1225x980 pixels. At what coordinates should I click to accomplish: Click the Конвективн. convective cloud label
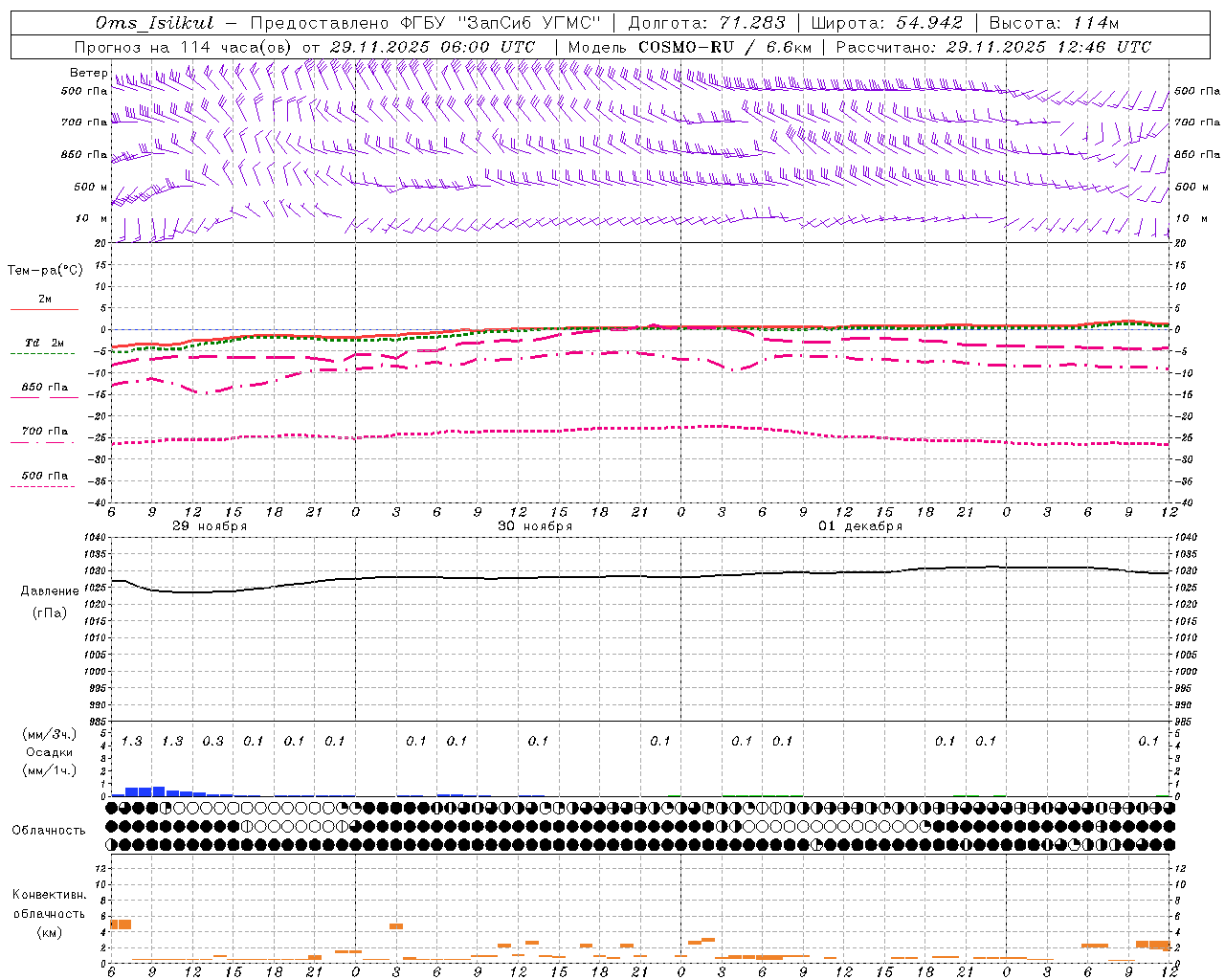(49, 895)
